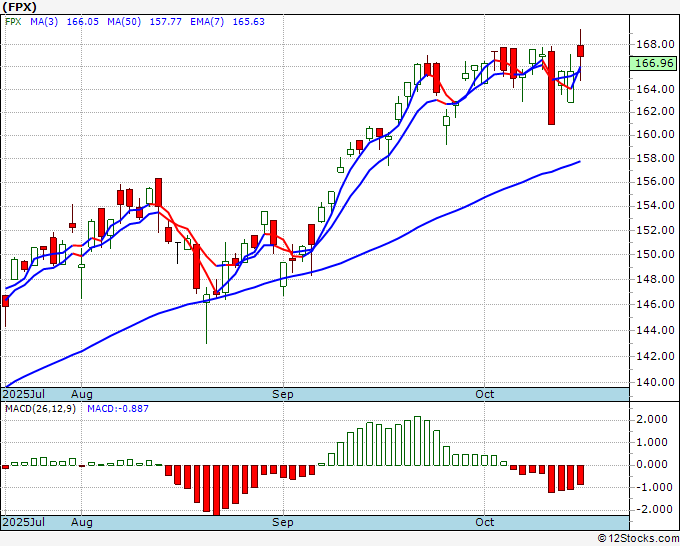
Task: Click the EMA(7) value 165.63
Action: [x=248, y=22]
